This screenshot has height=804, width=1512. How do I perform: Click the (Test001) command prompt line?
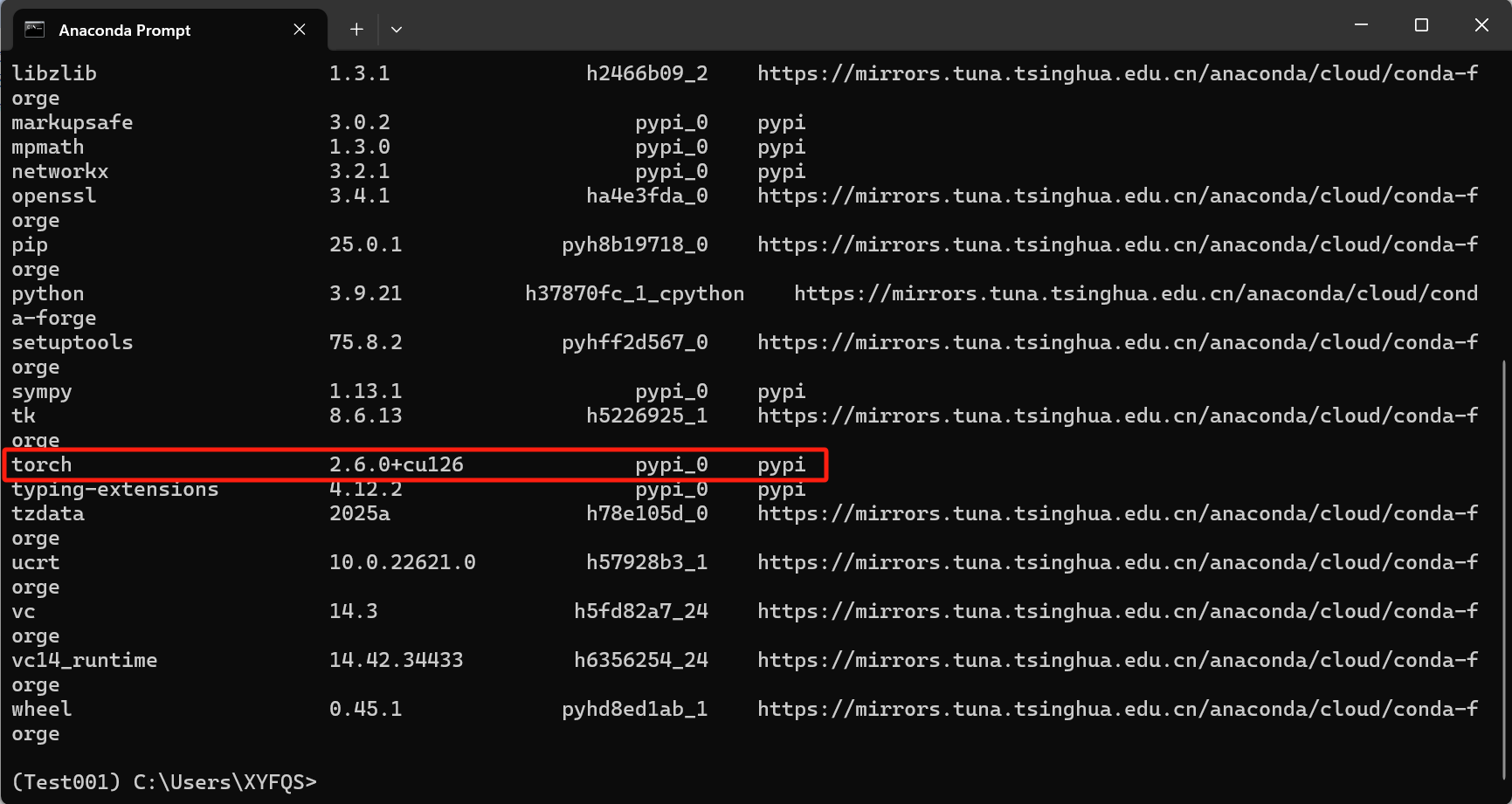[164, 782]
